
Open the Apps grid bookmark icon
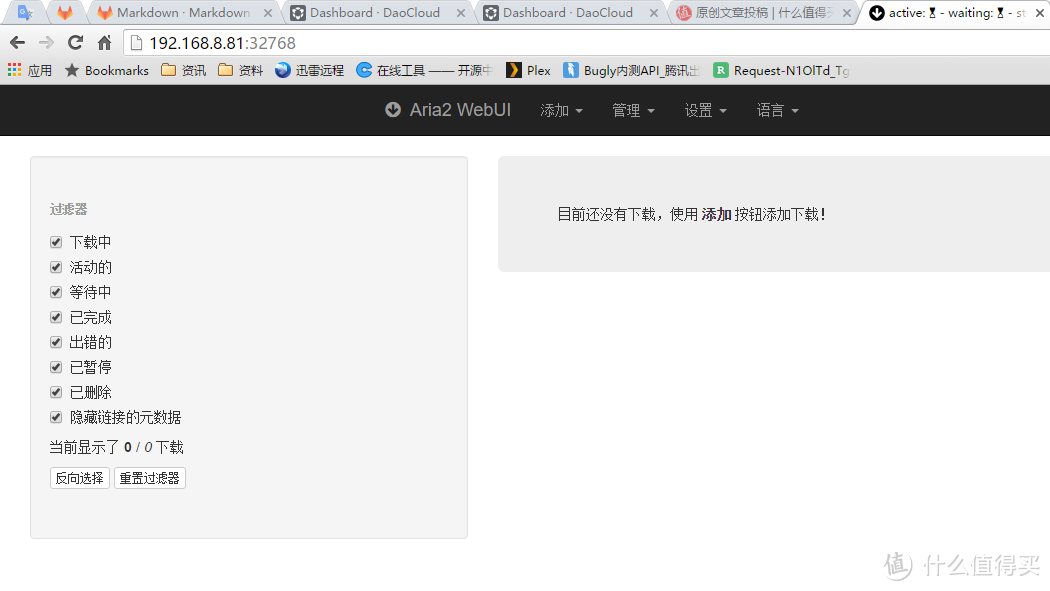point(14,70)
